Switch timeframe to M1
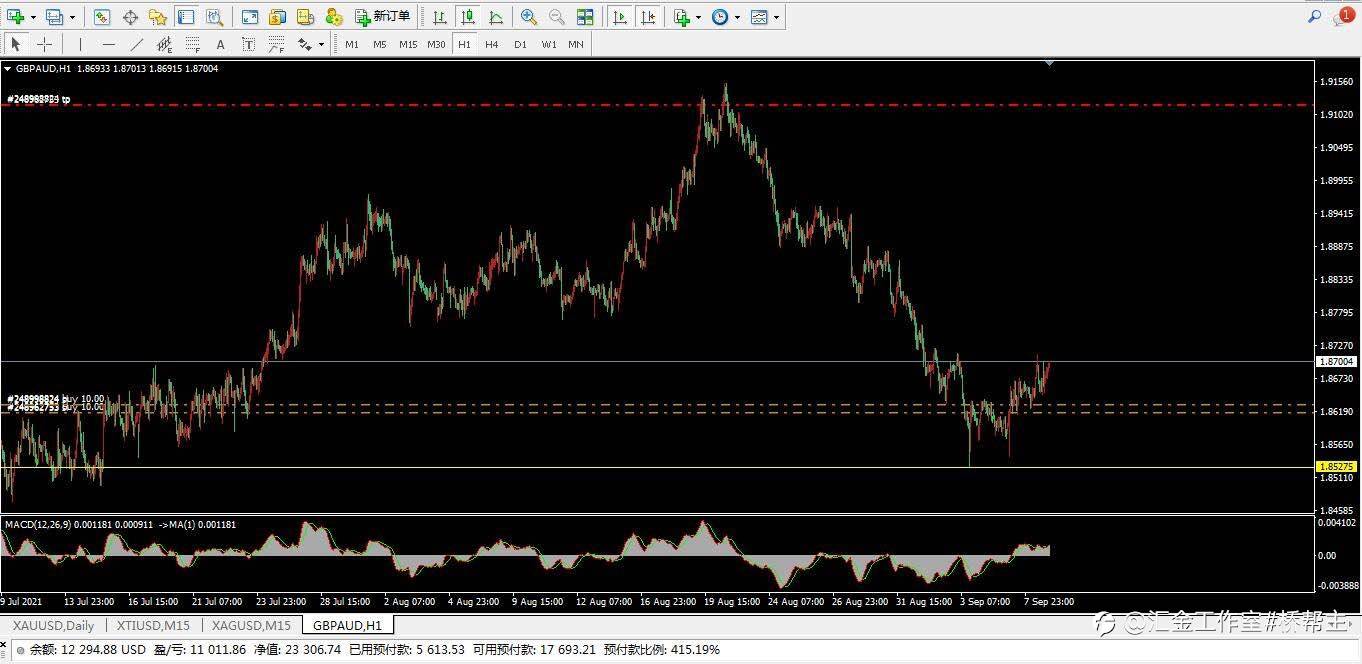 352,44
